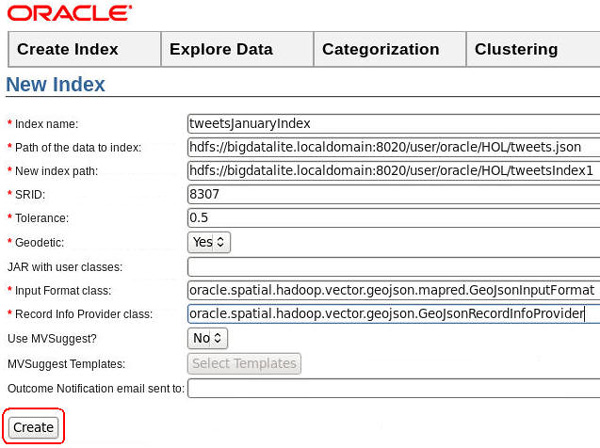The height and width of the screenshot is (448, 600).
Task: Click the MVSuggest Templates label
Action: pyautogui.click(x=62, y=364)
